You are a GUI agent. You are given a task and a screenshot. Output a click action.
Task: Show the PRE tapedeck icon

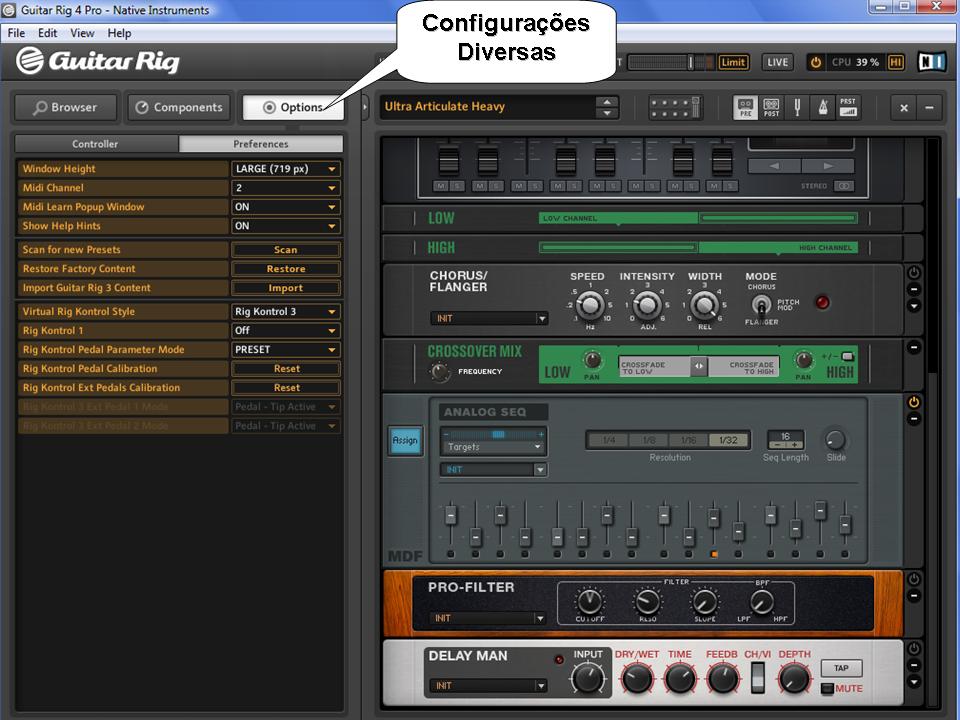coord(745,108)
